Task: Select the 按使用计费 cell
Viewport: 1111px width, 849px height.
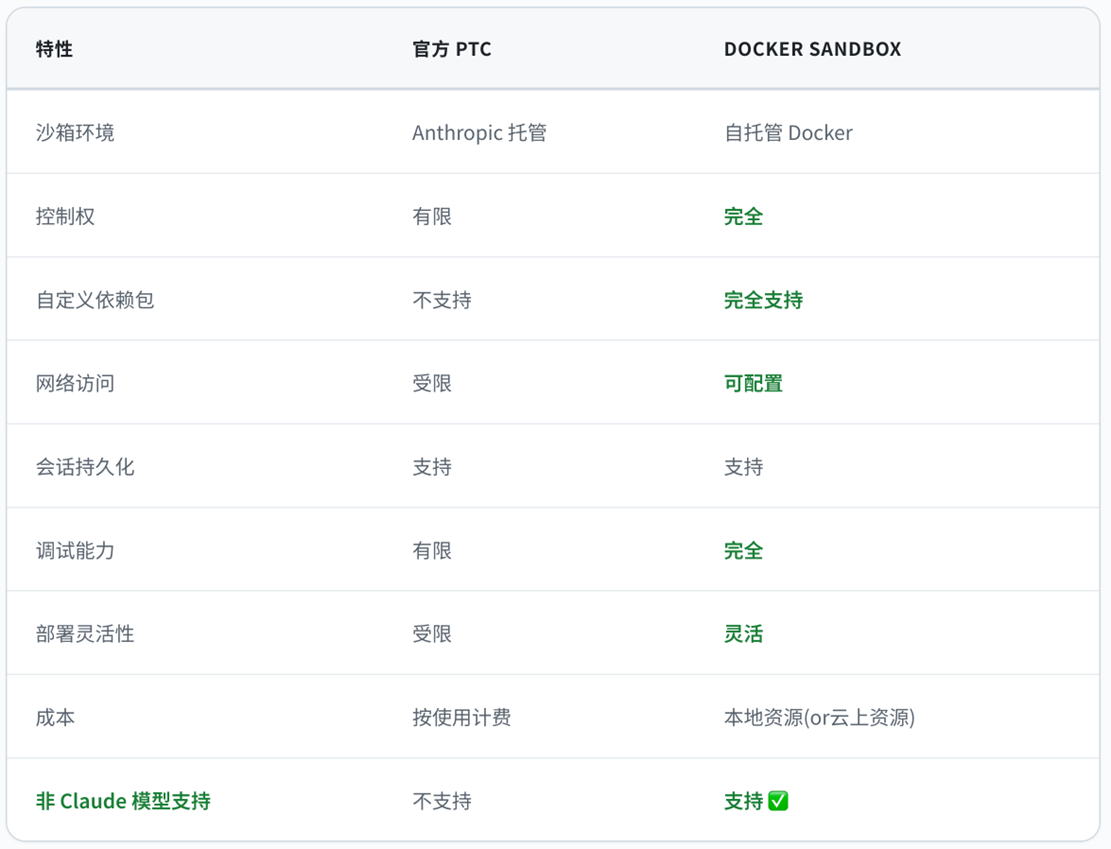Action: point(461,718)
